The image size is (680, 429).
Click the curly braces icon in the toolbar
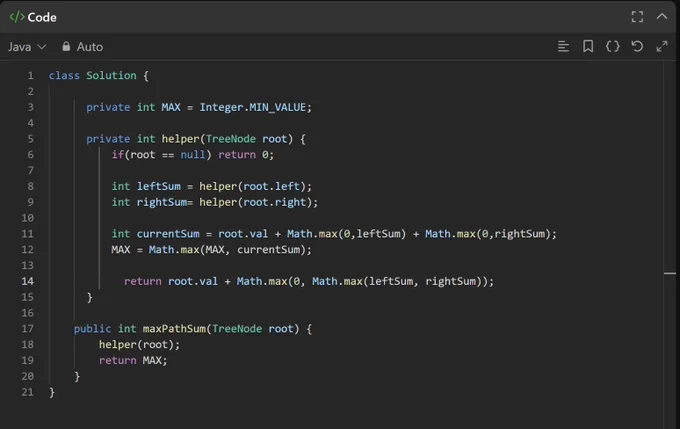click(x=612, y=46)
